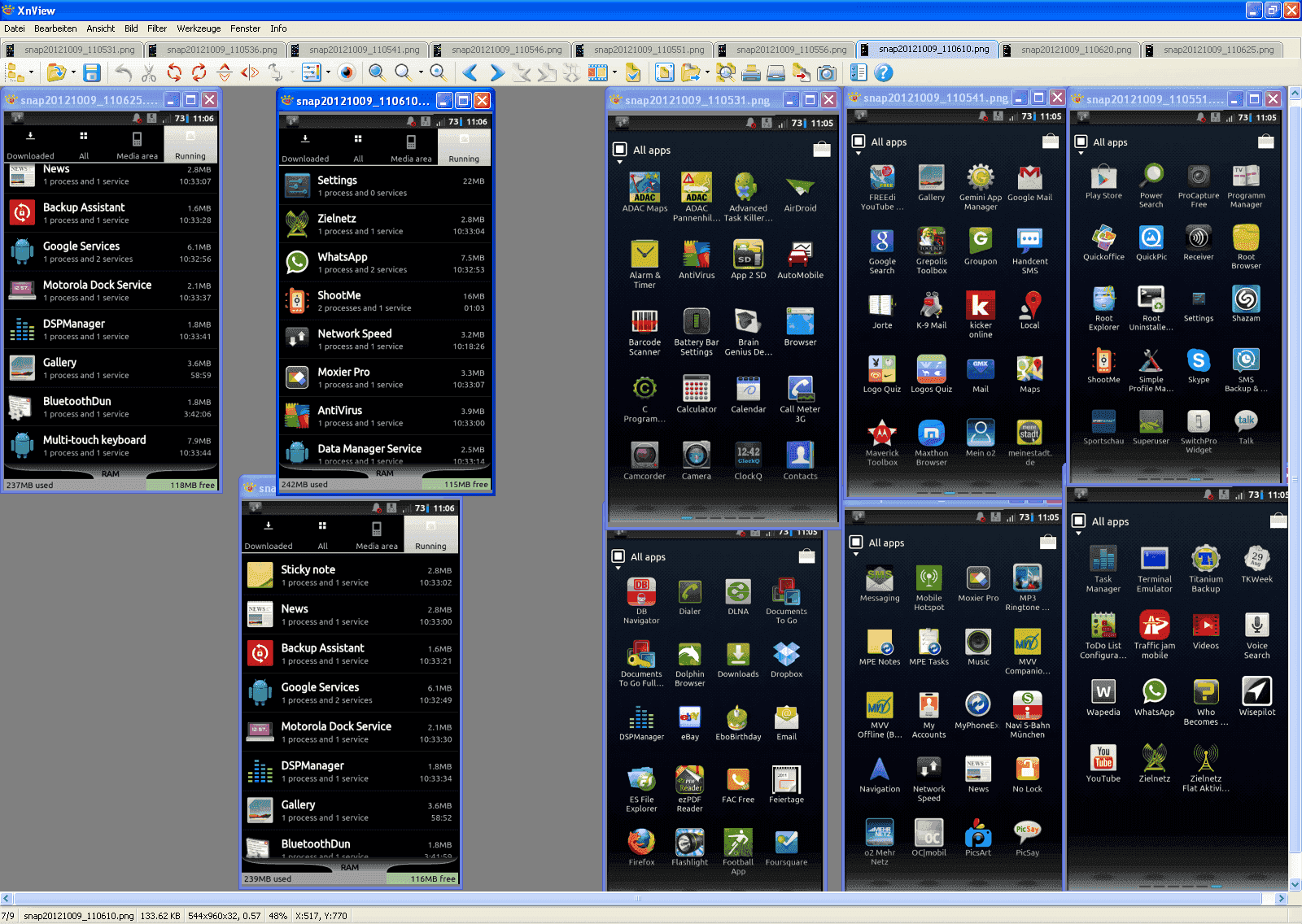Click vertical scrollbar down arrow
Viewport: 1302px width, 924px height.
(x=1295, y=885)
